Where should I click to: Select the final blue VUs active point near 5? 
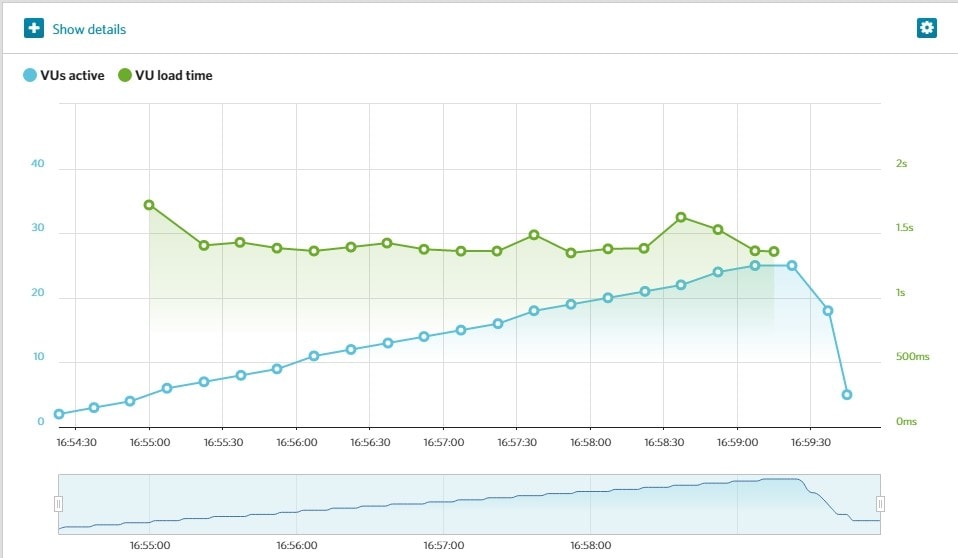coord(847,395)
